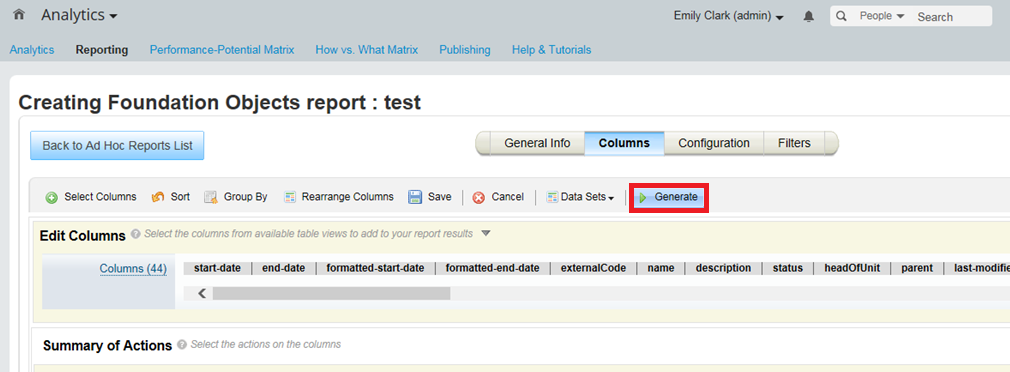Click the search magnifier icon
Screen dimensions: 1010x372
tap(842, 16)
